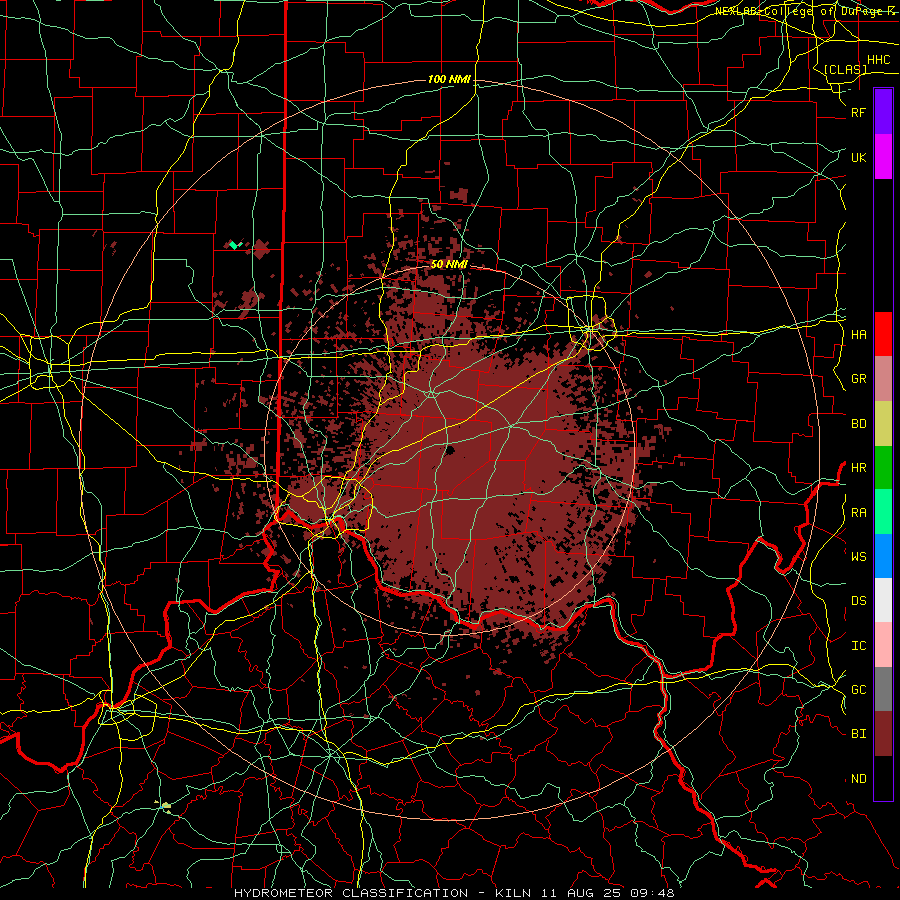Click the RA legend label

point(858,513)
